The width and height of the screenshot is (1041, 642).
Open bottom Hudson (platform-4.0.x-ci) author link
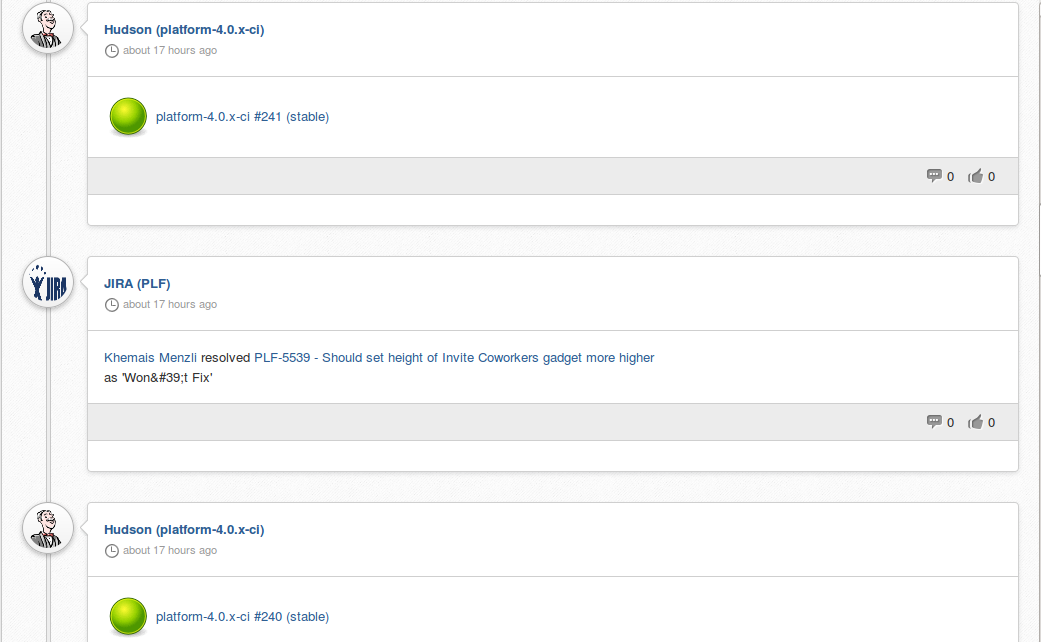click(184, 530)
